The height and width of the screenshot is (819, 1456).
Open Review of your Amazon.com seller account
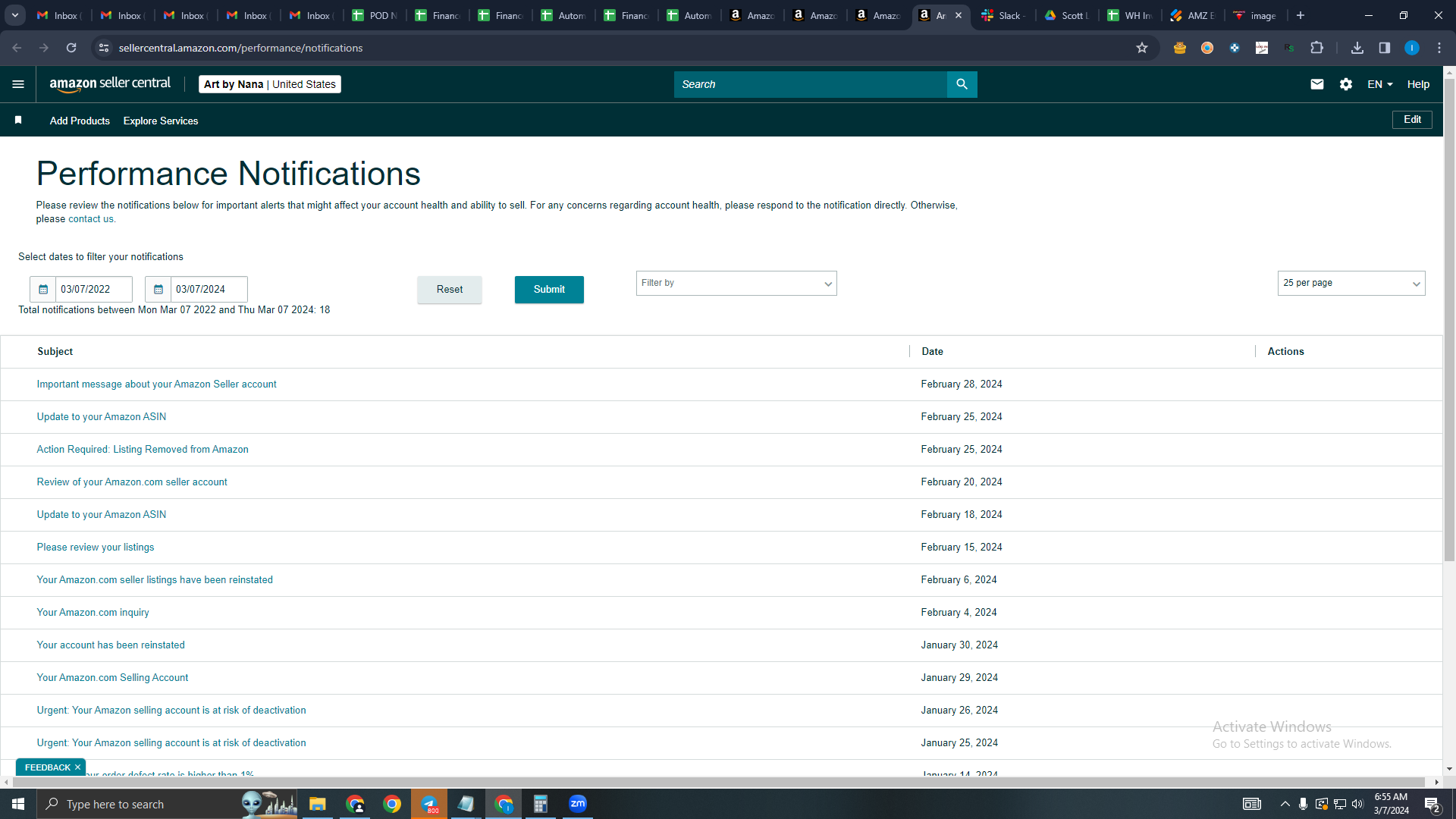132,482
